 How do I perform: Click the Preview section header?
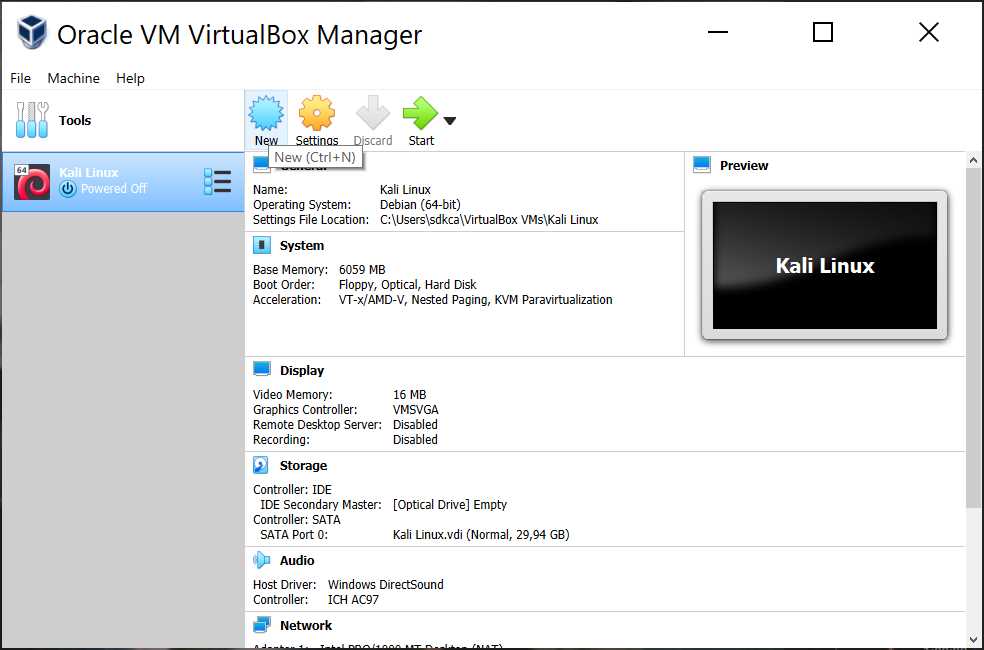coord(744,165)
